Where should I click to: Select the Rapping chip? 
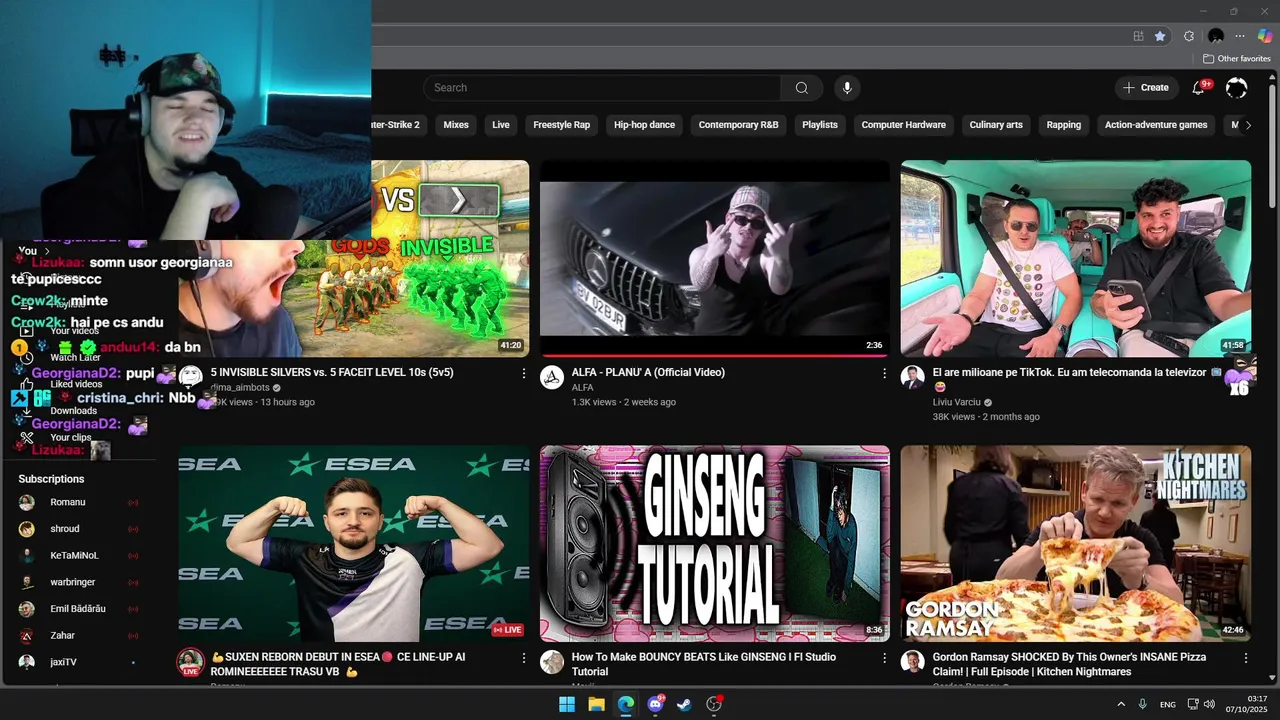[1064, 125]
